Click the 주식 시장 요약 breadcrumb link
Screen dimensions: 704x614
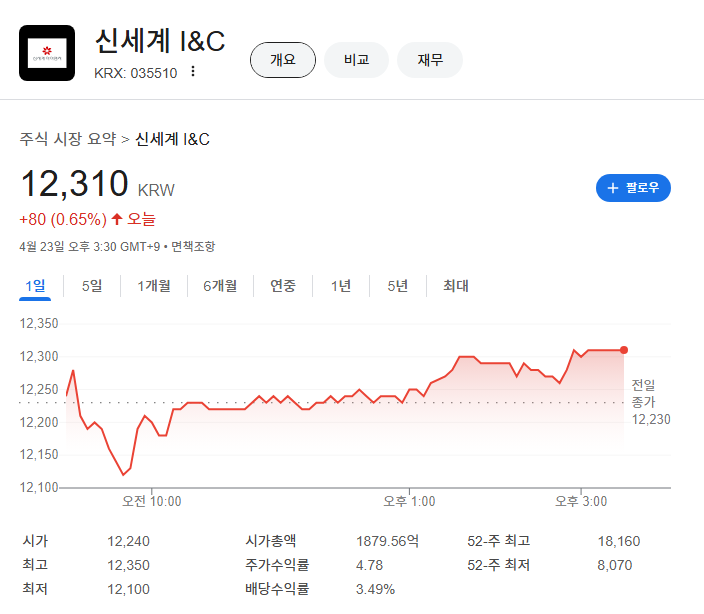tap(68, 139)
